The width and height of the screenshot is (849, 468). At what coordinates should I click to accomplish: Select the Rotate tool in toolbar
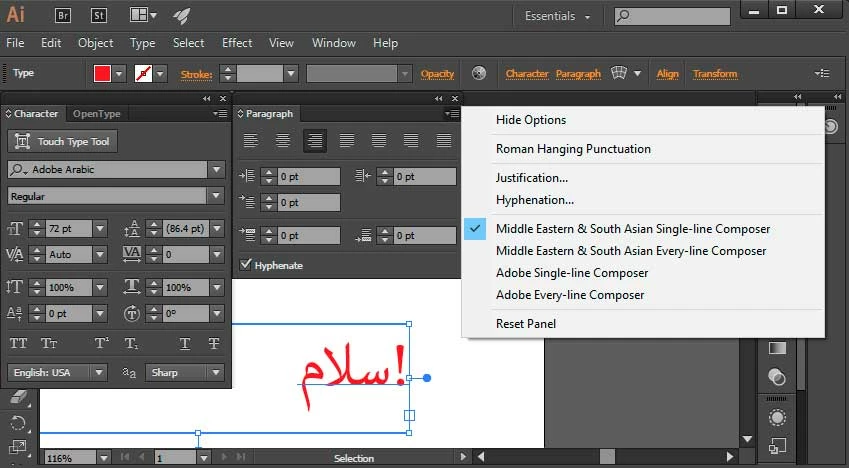tap(18, 422)
